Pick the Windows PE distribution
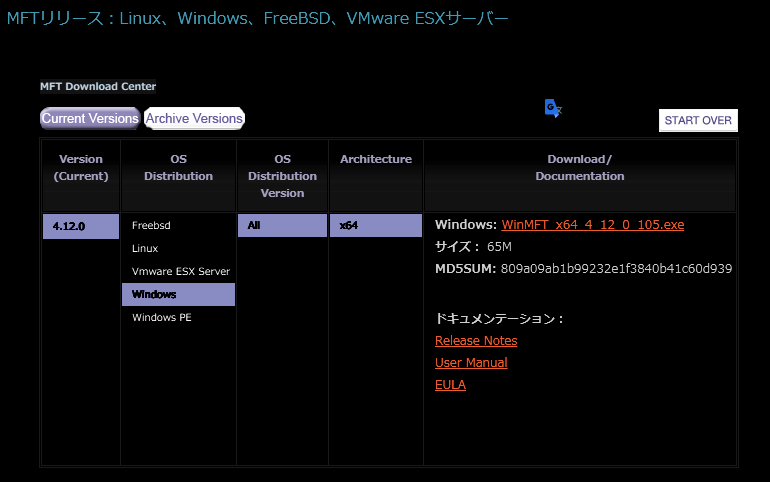Image resolution: width=770 pixels, height=482 pixels. point(162,318)
